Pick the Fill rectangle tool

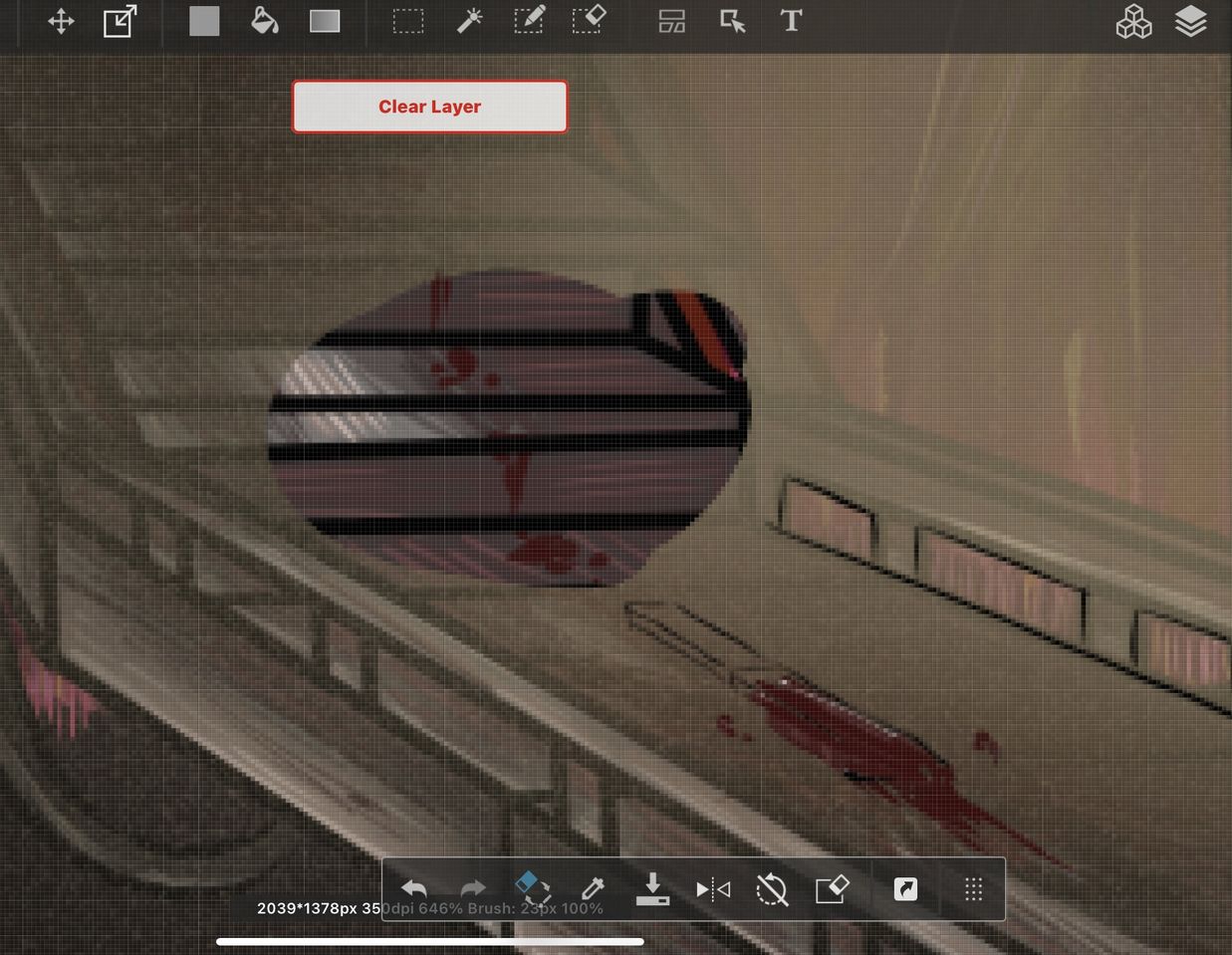pyautogui.click(x=204, y=22)
